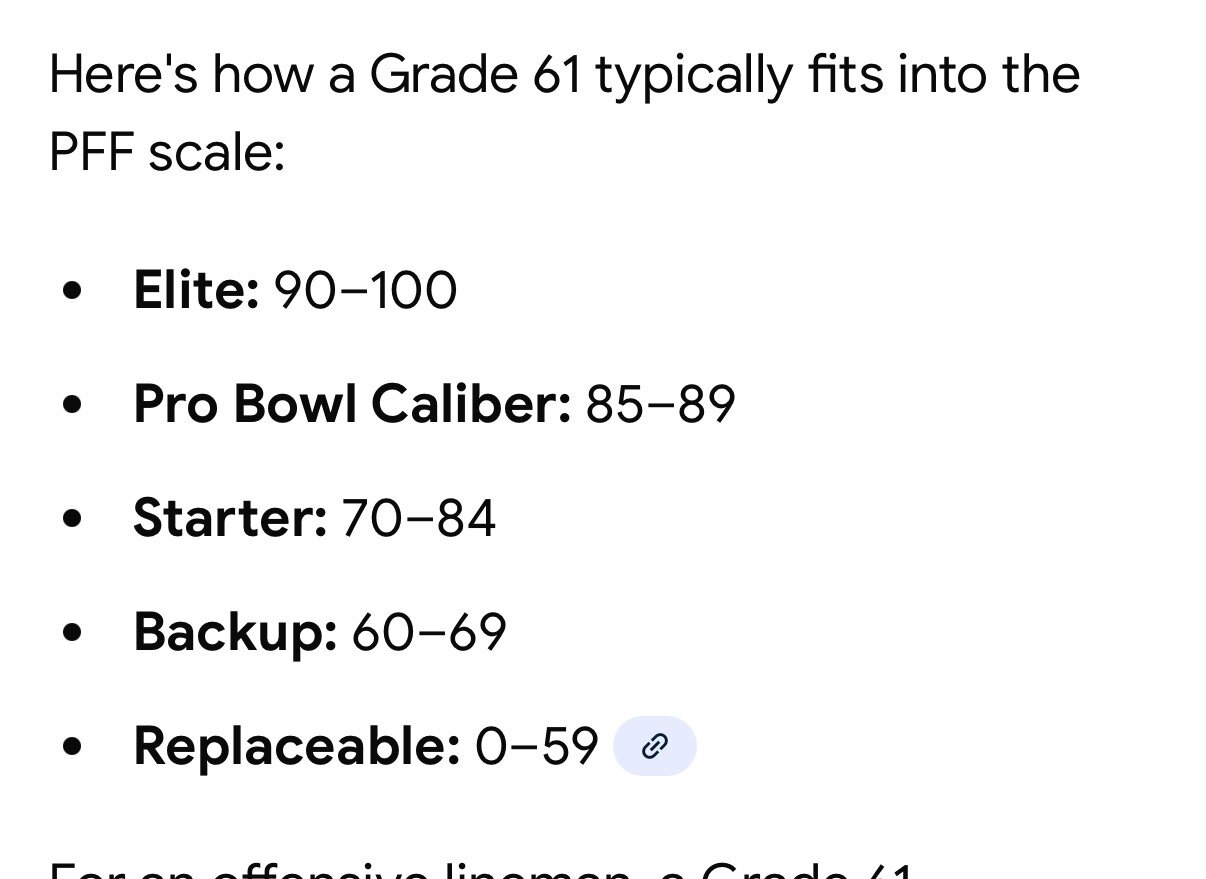The width and height of the screenshot is (1206, 879).
Task: Click the bullet before Replaceable
Action: coord(71,746)
